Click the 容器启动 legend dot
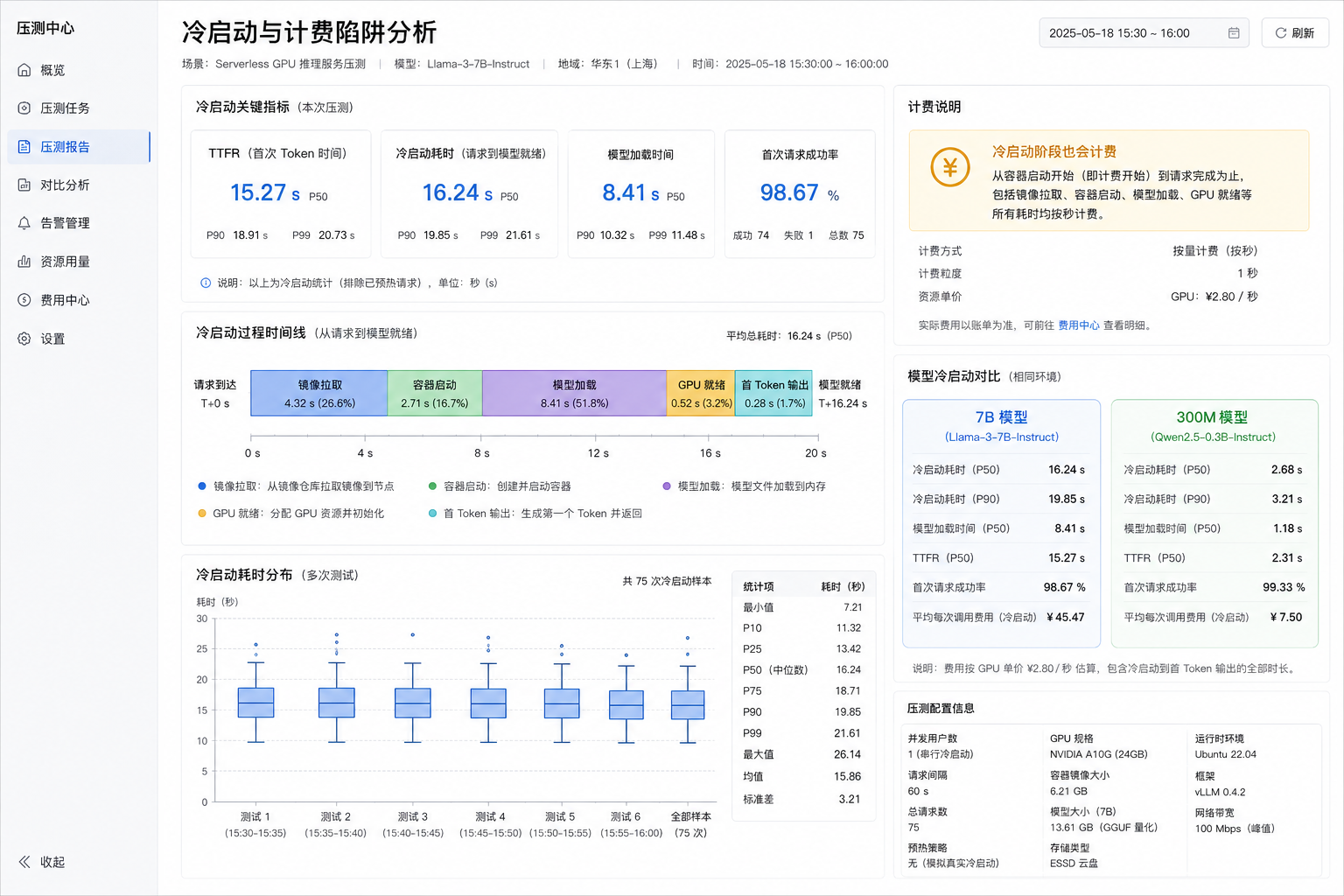The image size is (1344, 896). coord(432,486)
